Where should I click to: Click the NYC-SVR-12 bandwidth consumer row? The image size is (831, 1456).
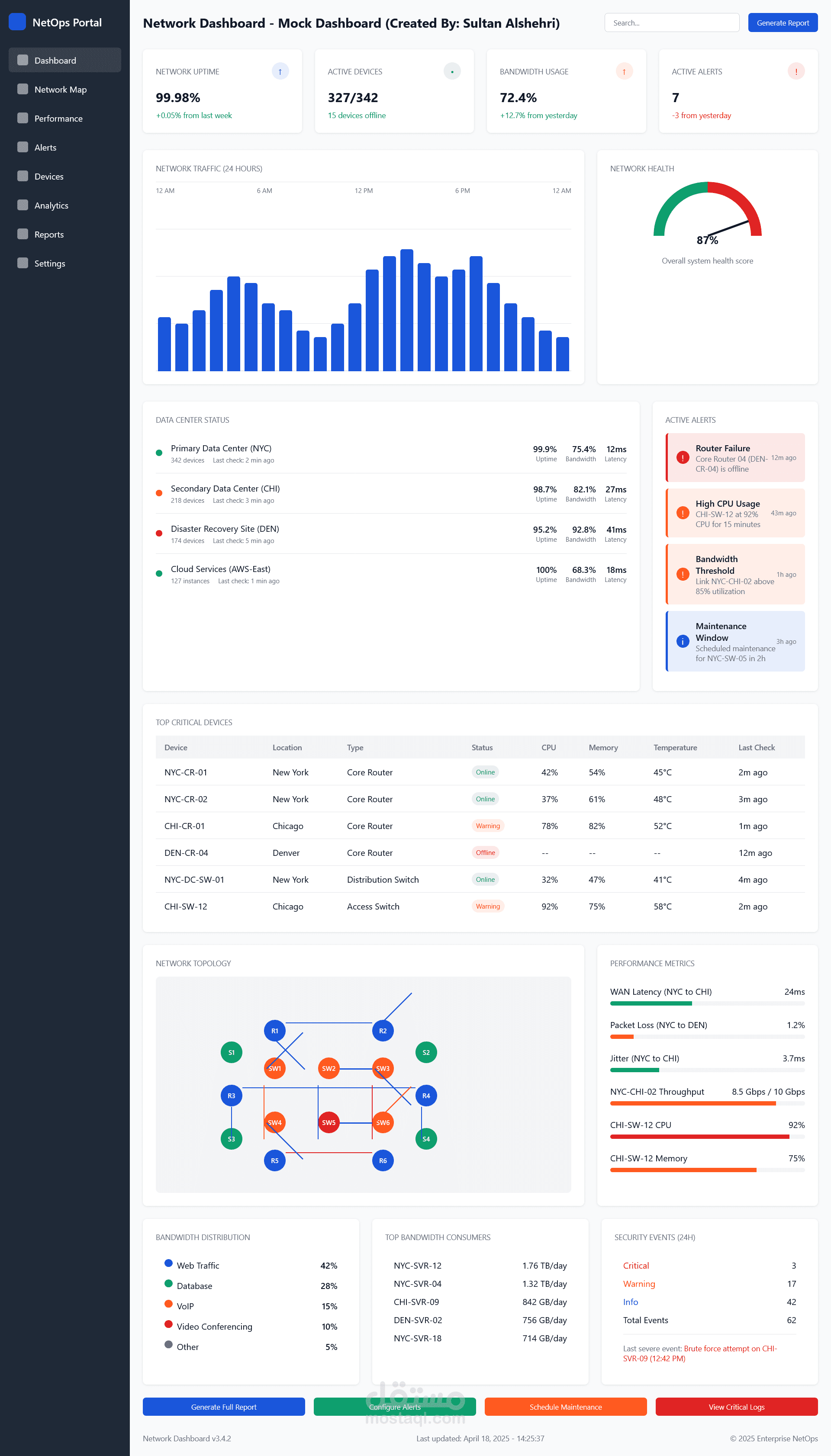(480, 1266)
